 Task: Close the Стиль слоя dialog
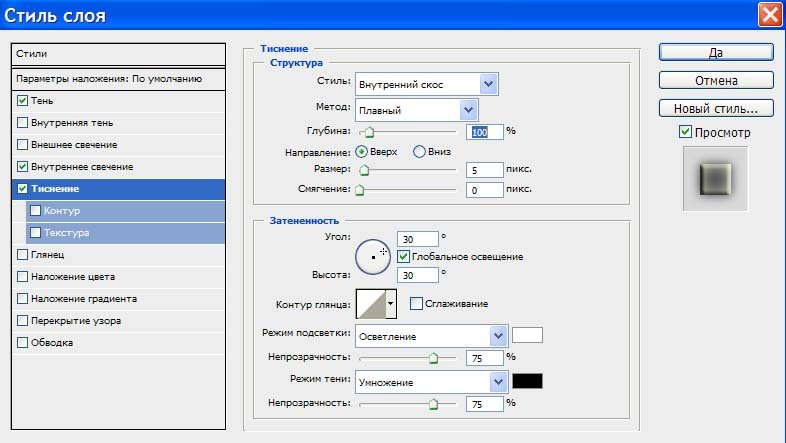[769, 15]
